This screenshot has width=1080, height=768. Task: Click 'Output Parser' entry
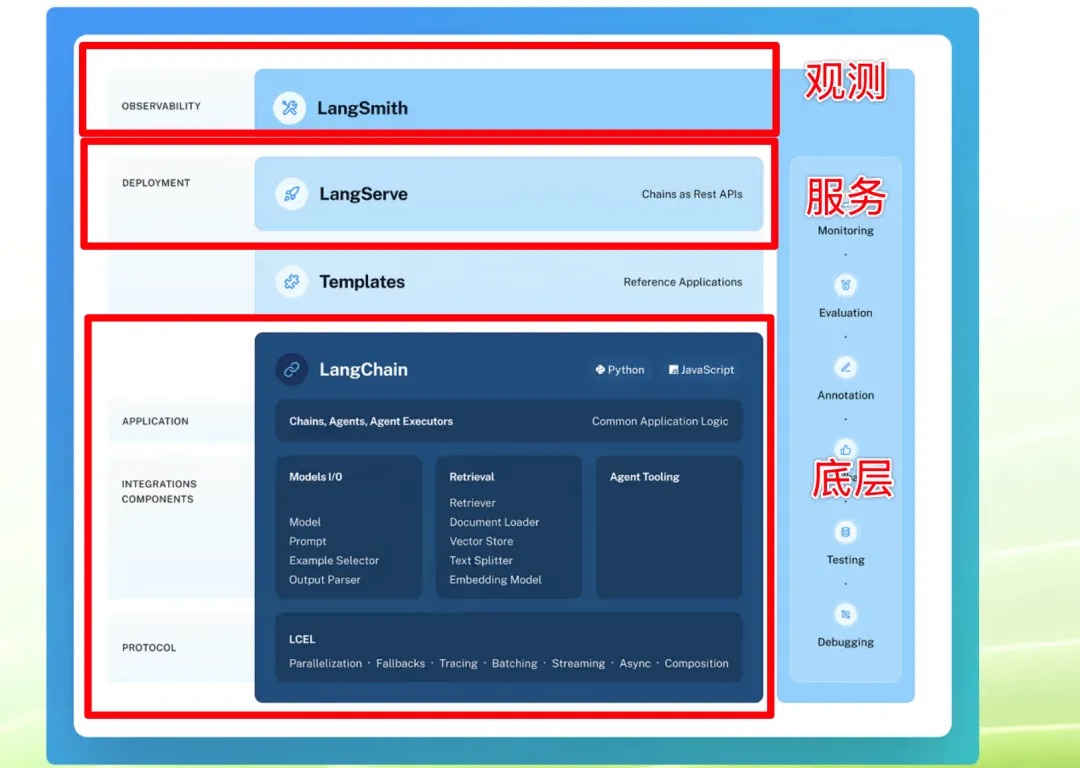click(324, 580)
